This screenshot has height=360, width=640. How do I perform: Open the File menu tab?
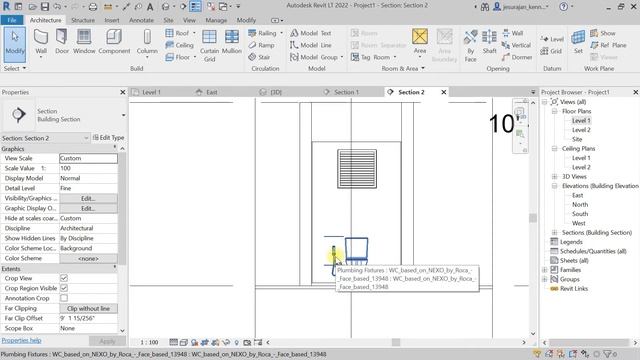pyautogui.click(x=12, y=20)
